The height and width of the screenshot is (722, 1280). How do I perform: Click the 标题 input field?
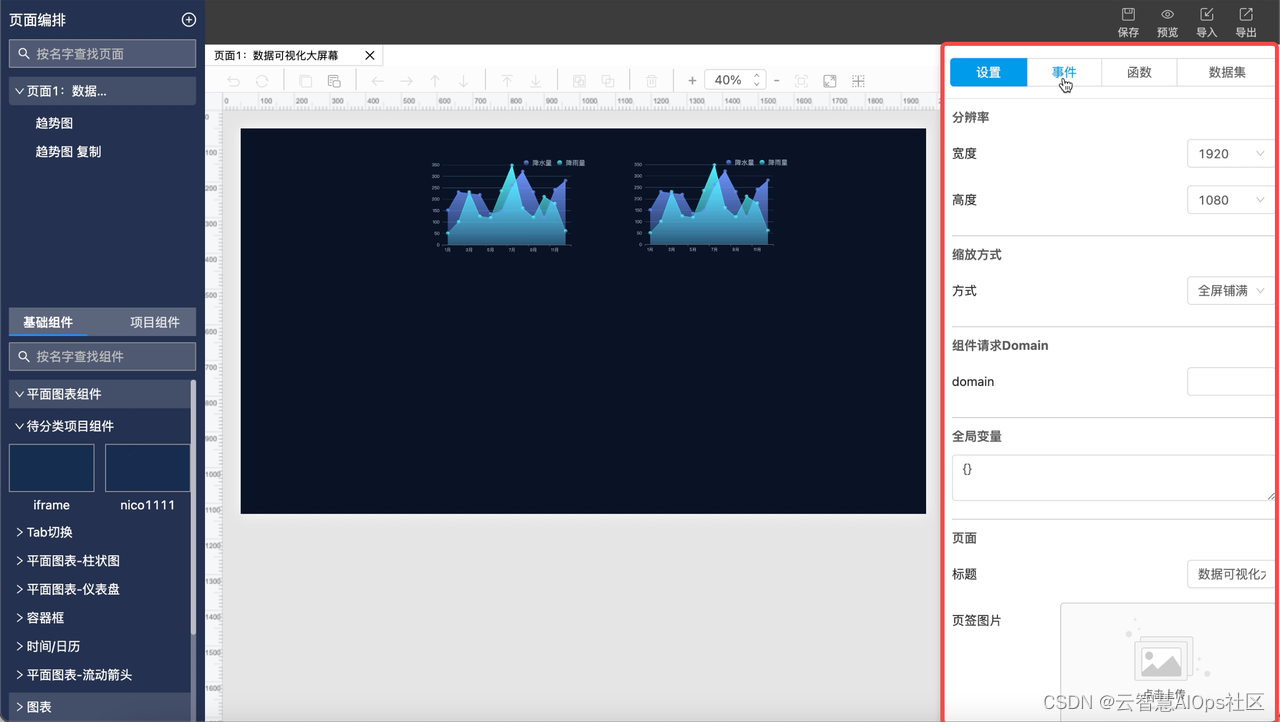point(1231,574)
